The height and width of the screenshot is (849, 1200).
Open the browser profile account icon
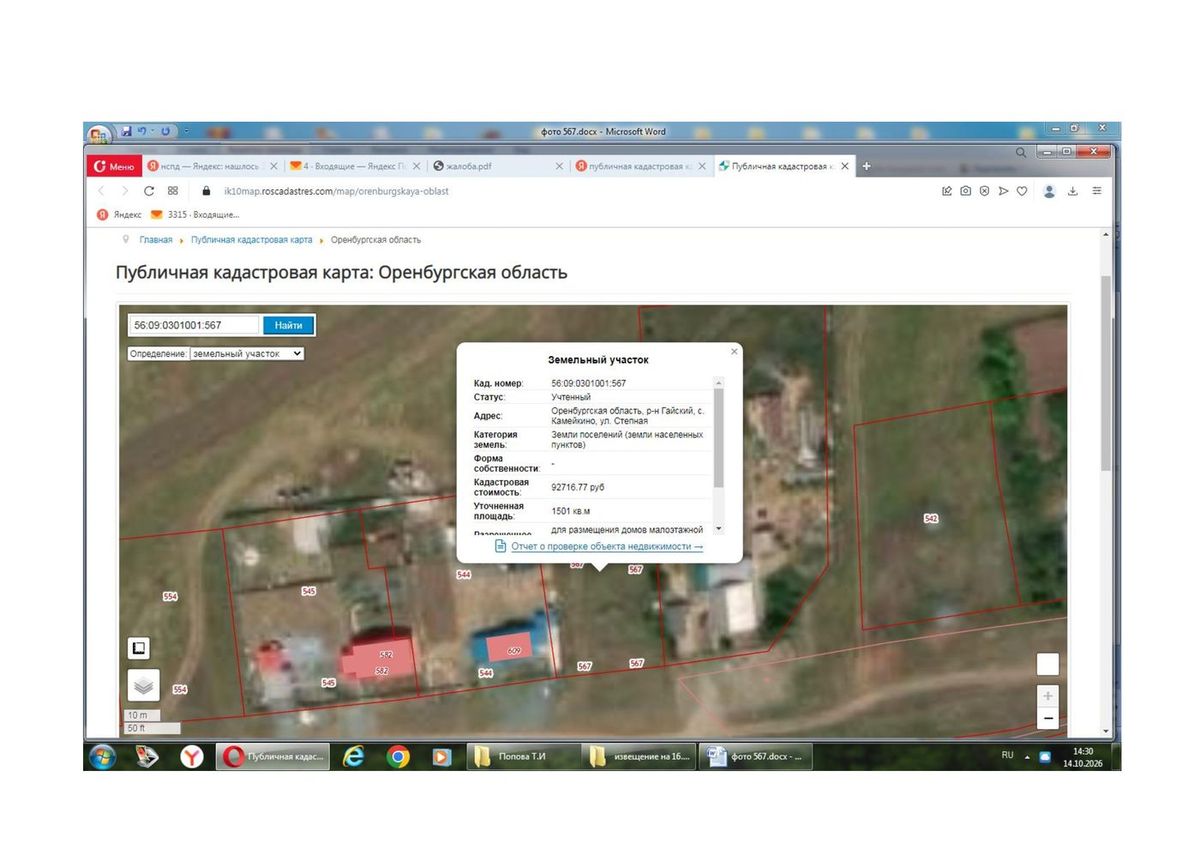point(1049,190)
